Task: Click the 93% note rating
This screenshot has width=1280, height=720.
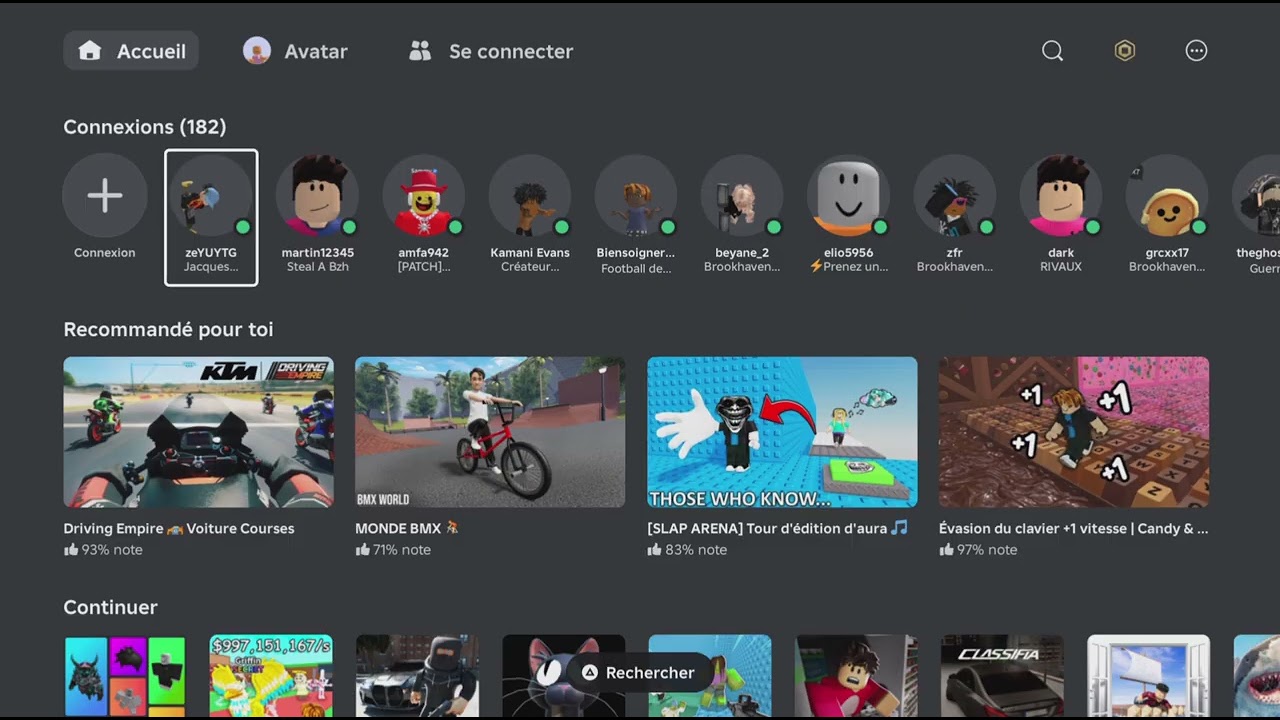Action: pyautogui.click(x=103, y=550)
